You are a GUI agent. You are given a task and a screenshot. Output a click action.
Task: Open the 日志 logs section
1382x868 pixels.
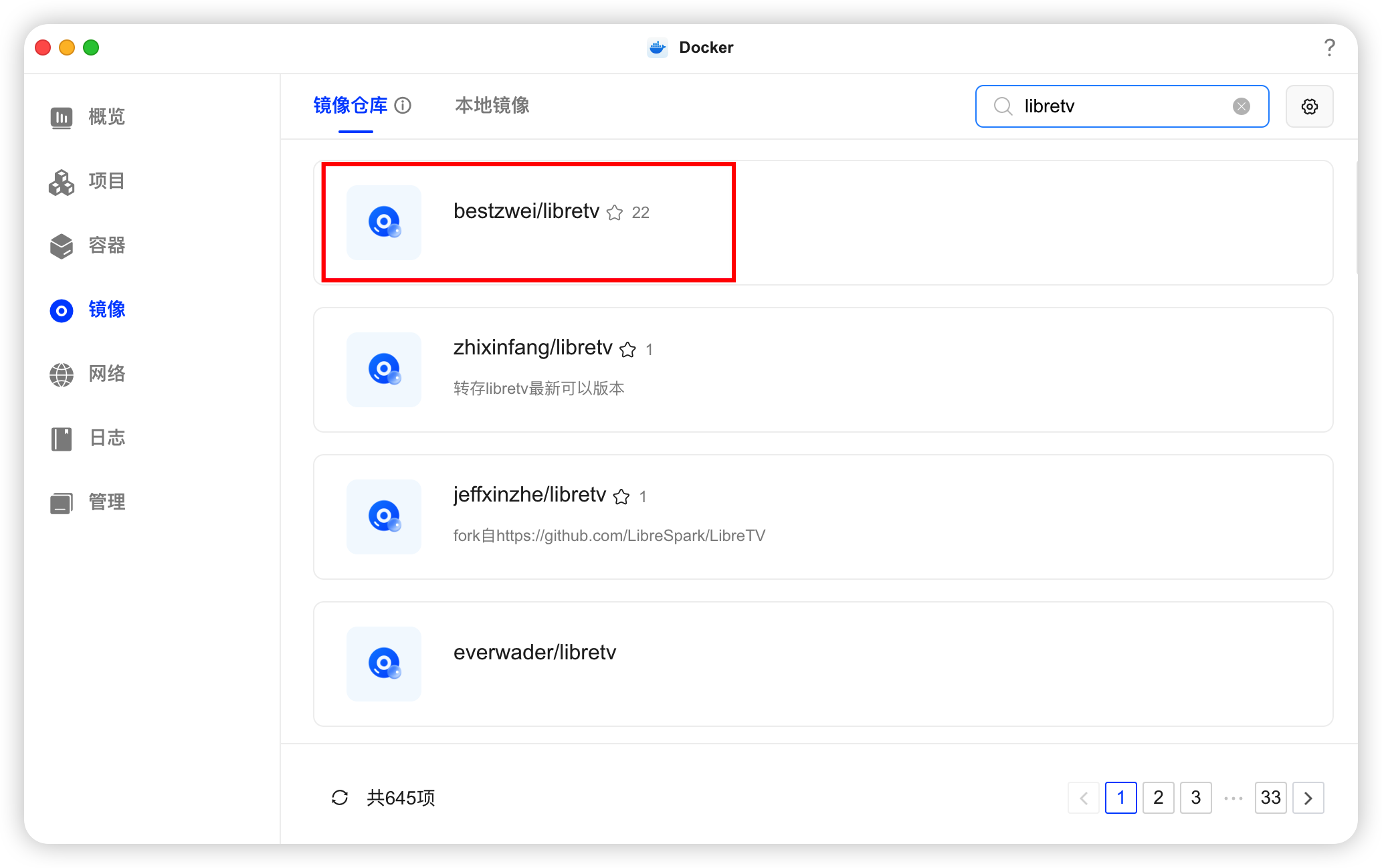click(88, 438)
